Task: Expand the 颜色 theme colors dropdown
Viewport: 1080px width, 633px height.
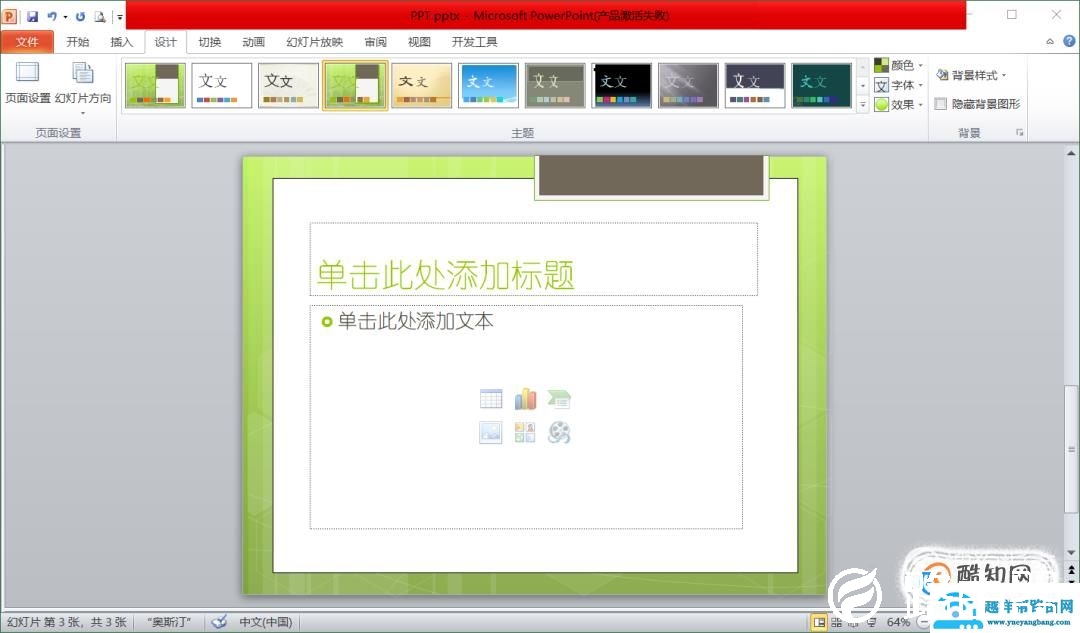Action: click(898, 66)
